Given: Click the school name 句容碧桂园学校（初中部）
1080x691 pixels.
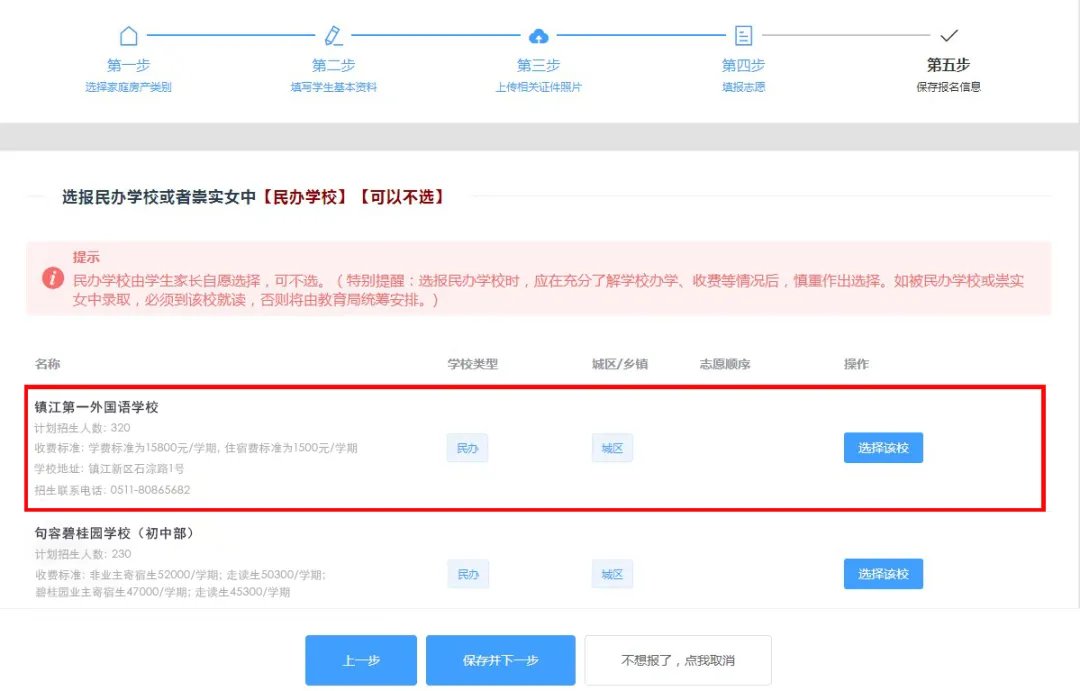Looking at the screenshot, I should coord(115,533).
